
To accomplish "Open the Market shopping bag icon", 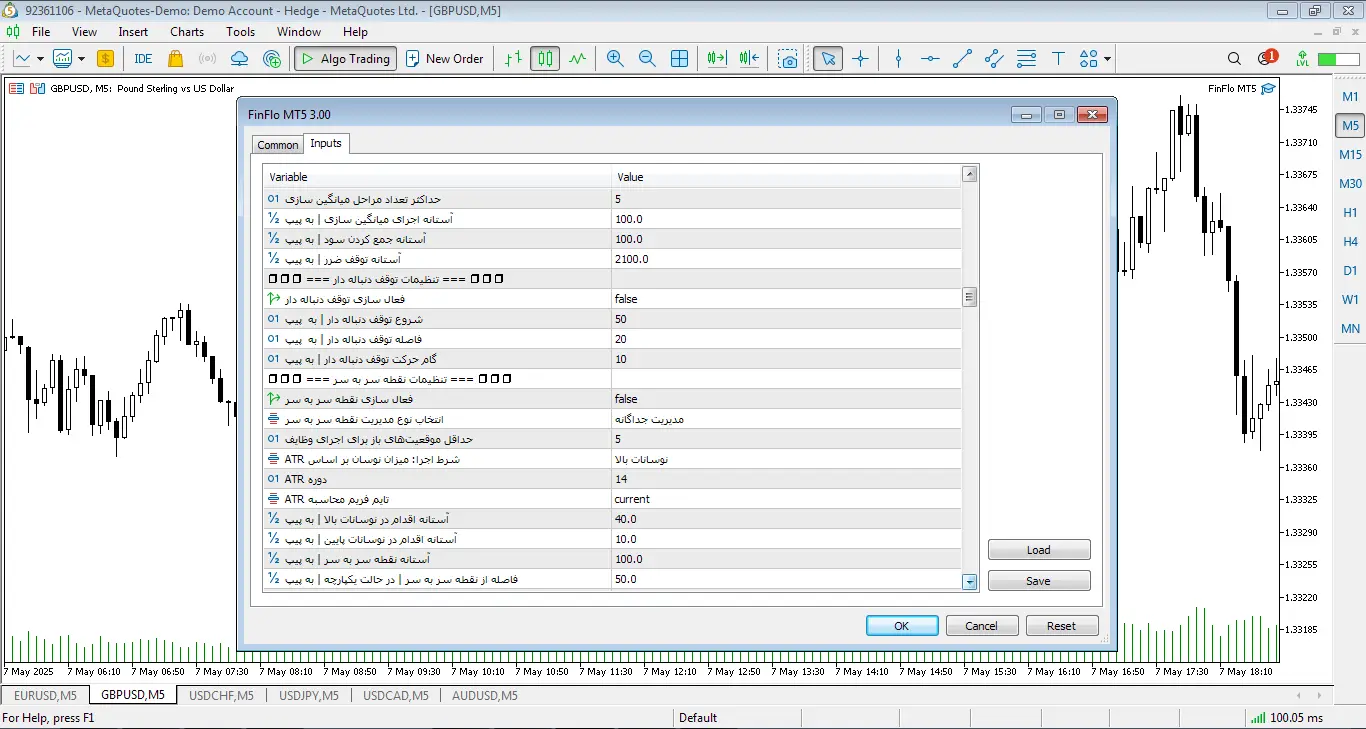I will pos(176,59).
